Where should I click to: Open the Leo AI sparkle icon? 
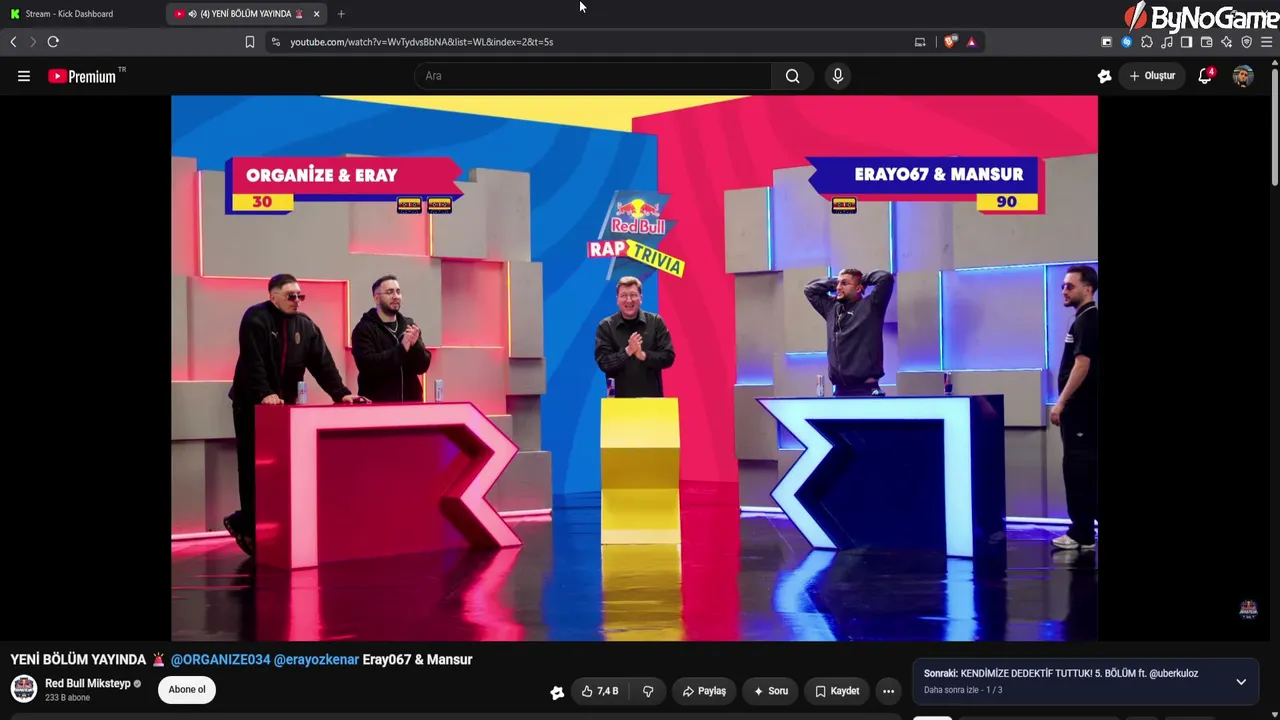coord(1226,42)
